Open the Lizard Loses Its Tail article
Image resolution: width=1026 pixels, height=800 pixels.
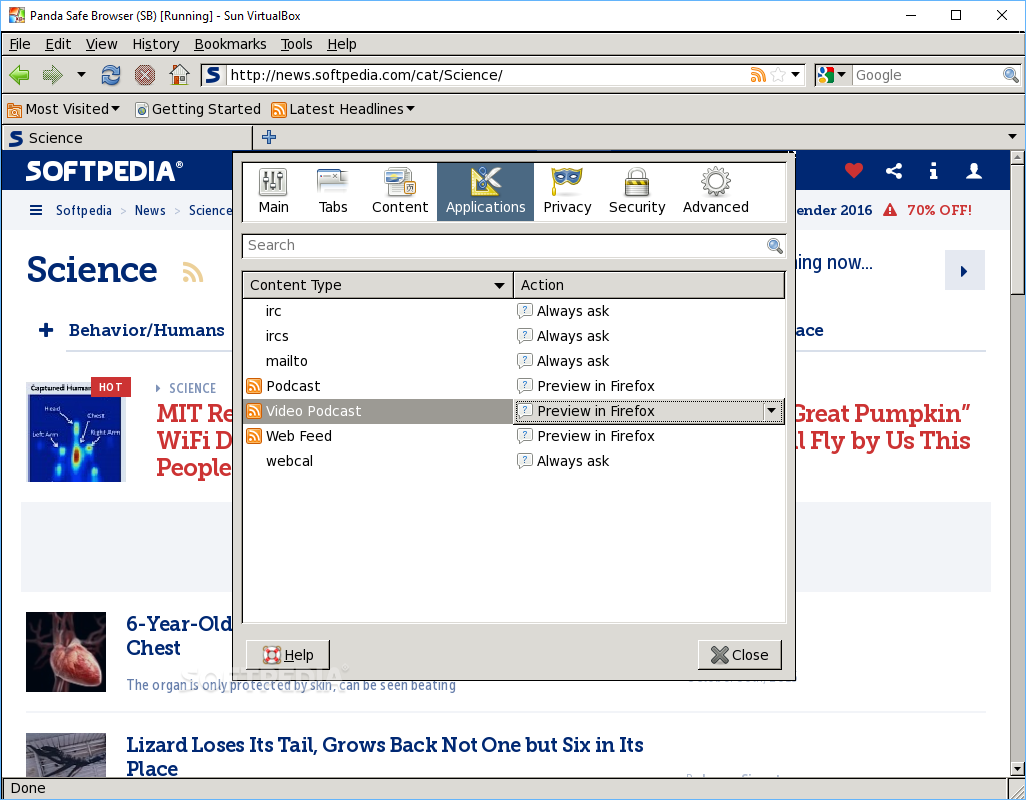(385, 756)
